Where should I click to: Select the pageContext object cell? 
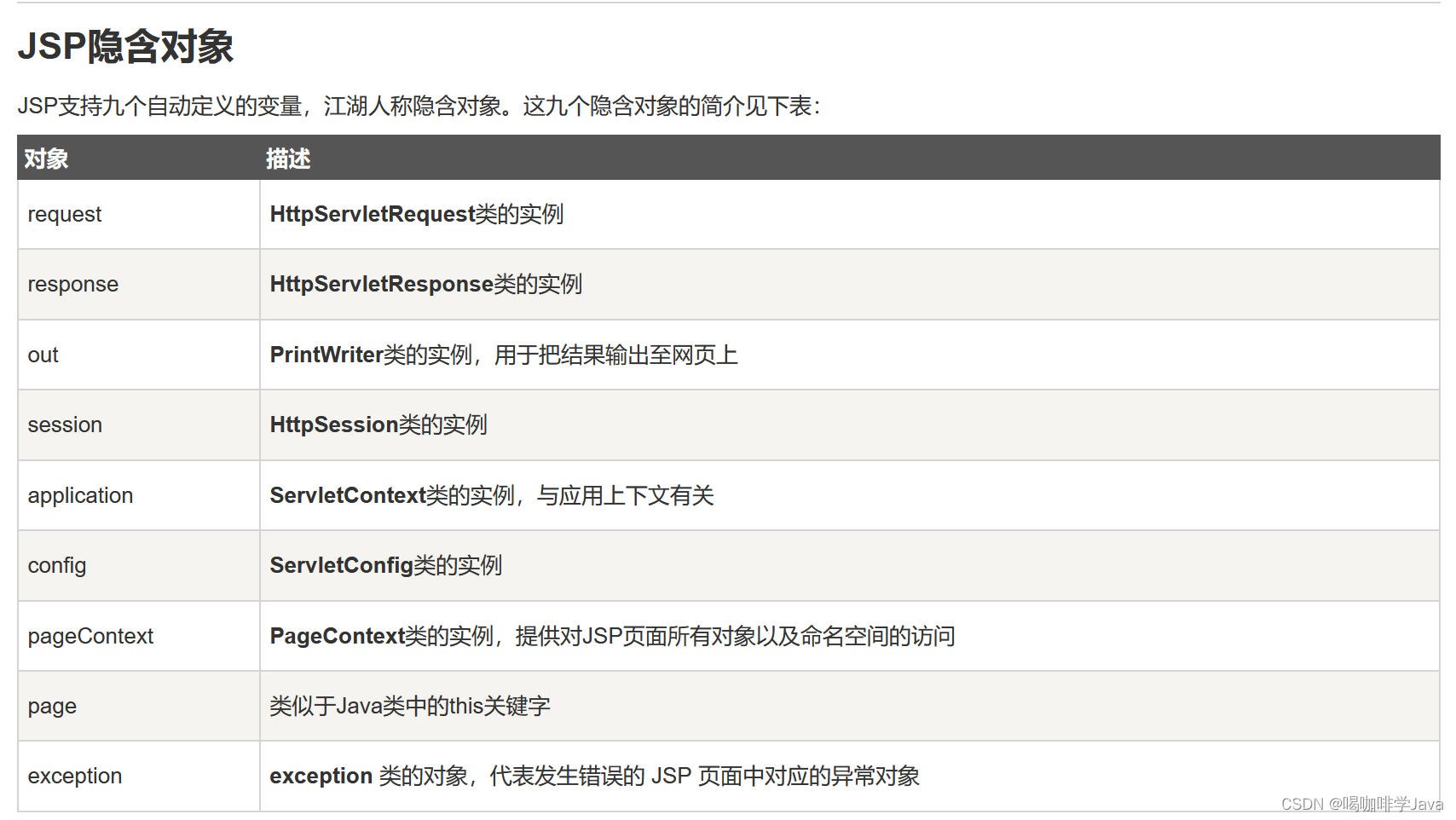(x=90, y=636)
